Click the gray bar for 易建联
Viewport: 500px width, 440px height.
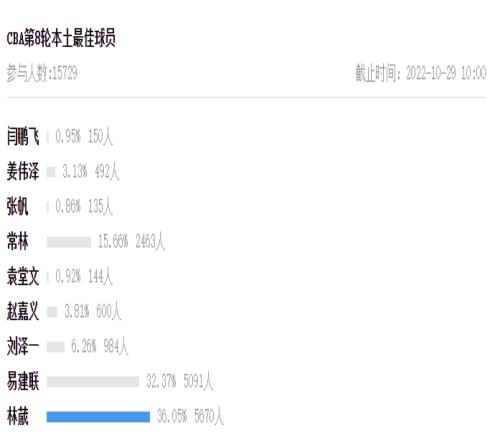point(93,382)
